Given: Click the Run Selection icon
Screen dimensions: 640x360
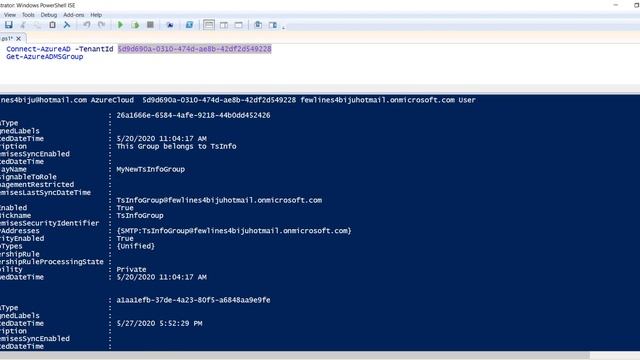Looking at the screenshot, I should point(135,25).
